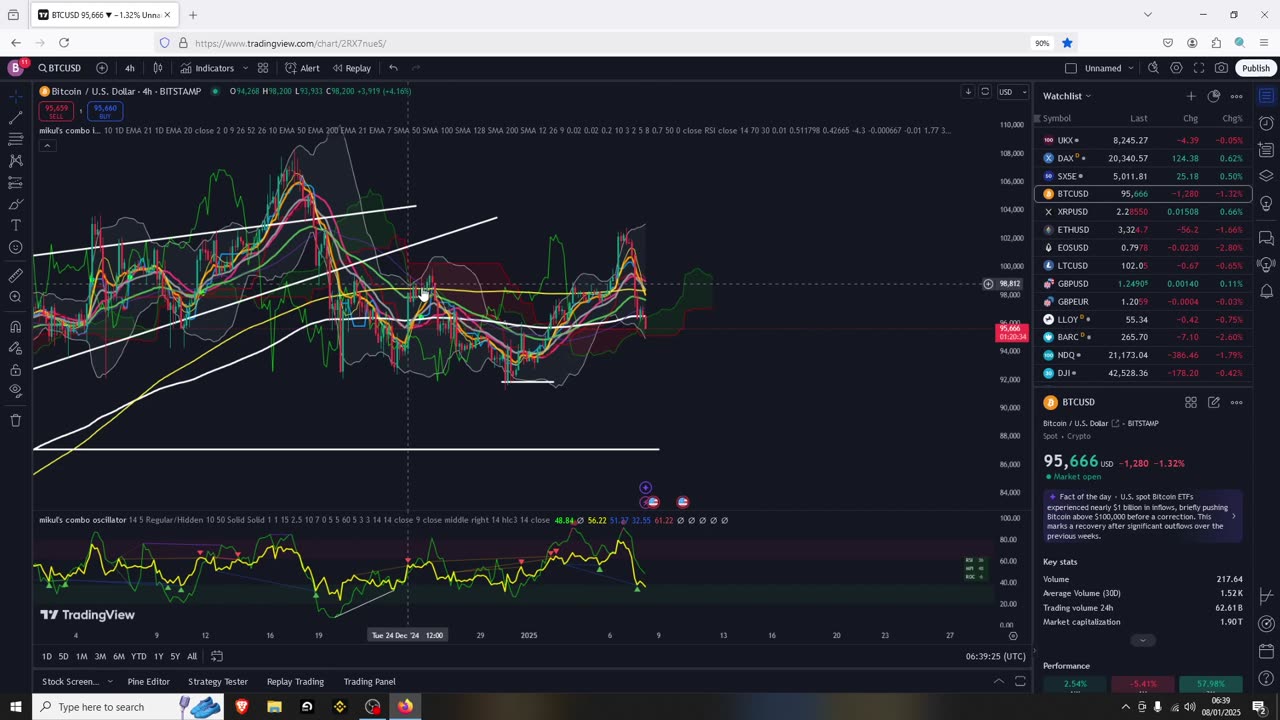This screenshot has width=1280, height=720.
Task: Open the chats panel in the right sidebar
Action: (x=1266, y=238)
